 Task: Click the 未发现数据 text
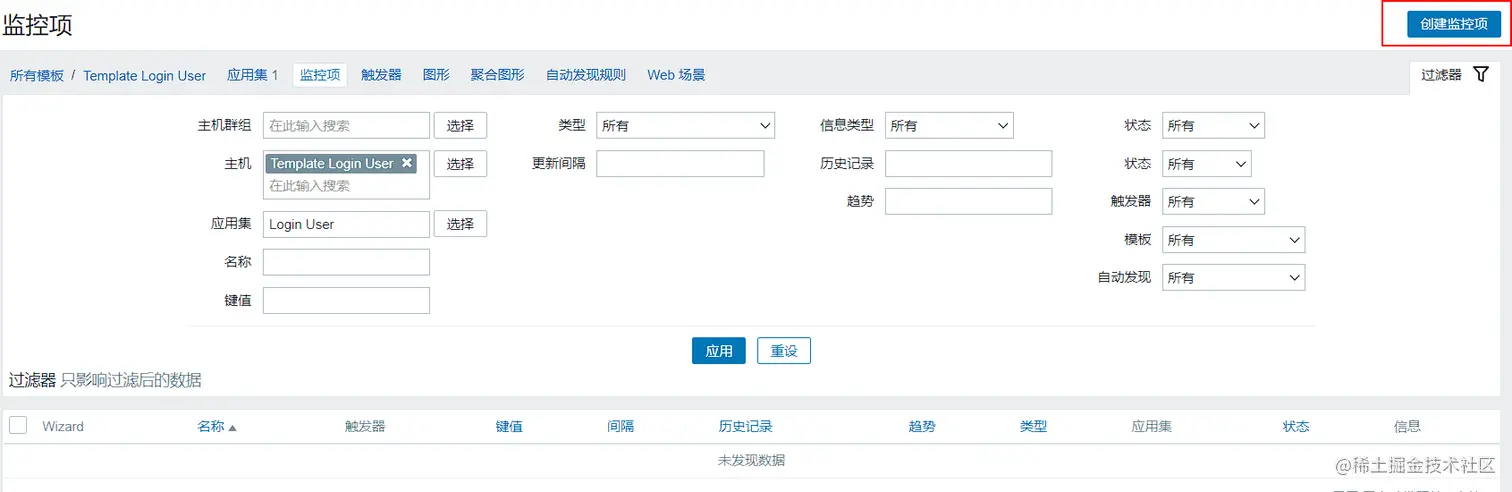click(751, 460)
